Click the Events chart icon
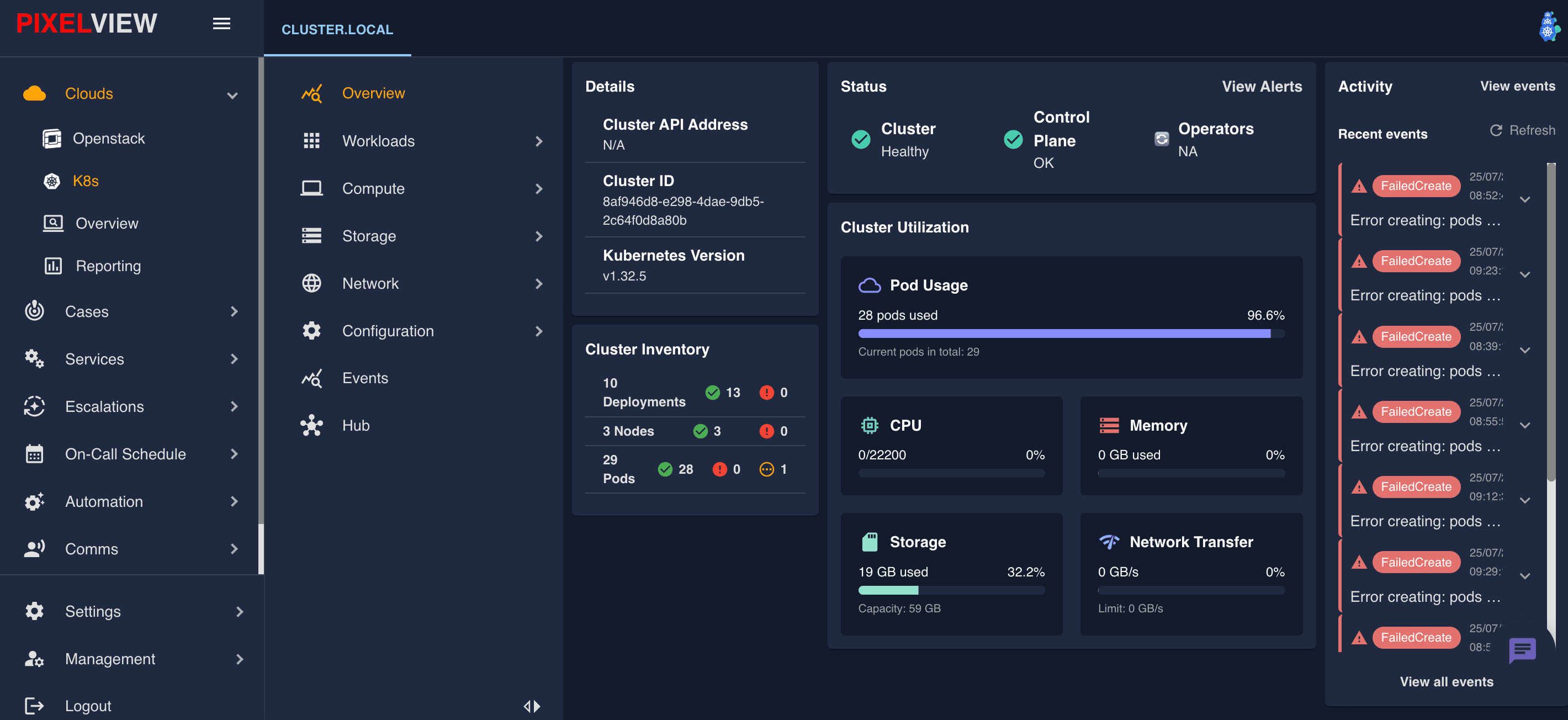This screenshot has height=720, width=1568. click(311, 378)
